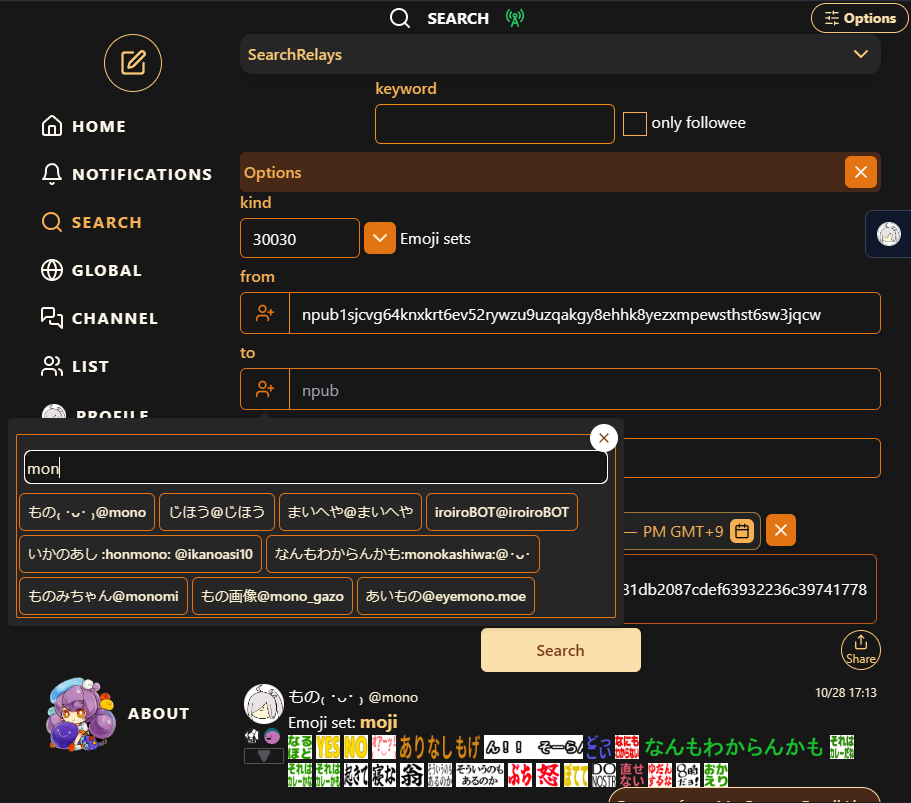Click the small purple badge under the avatar
This screenshot has width=911, height=803.
tap(272, 737)
